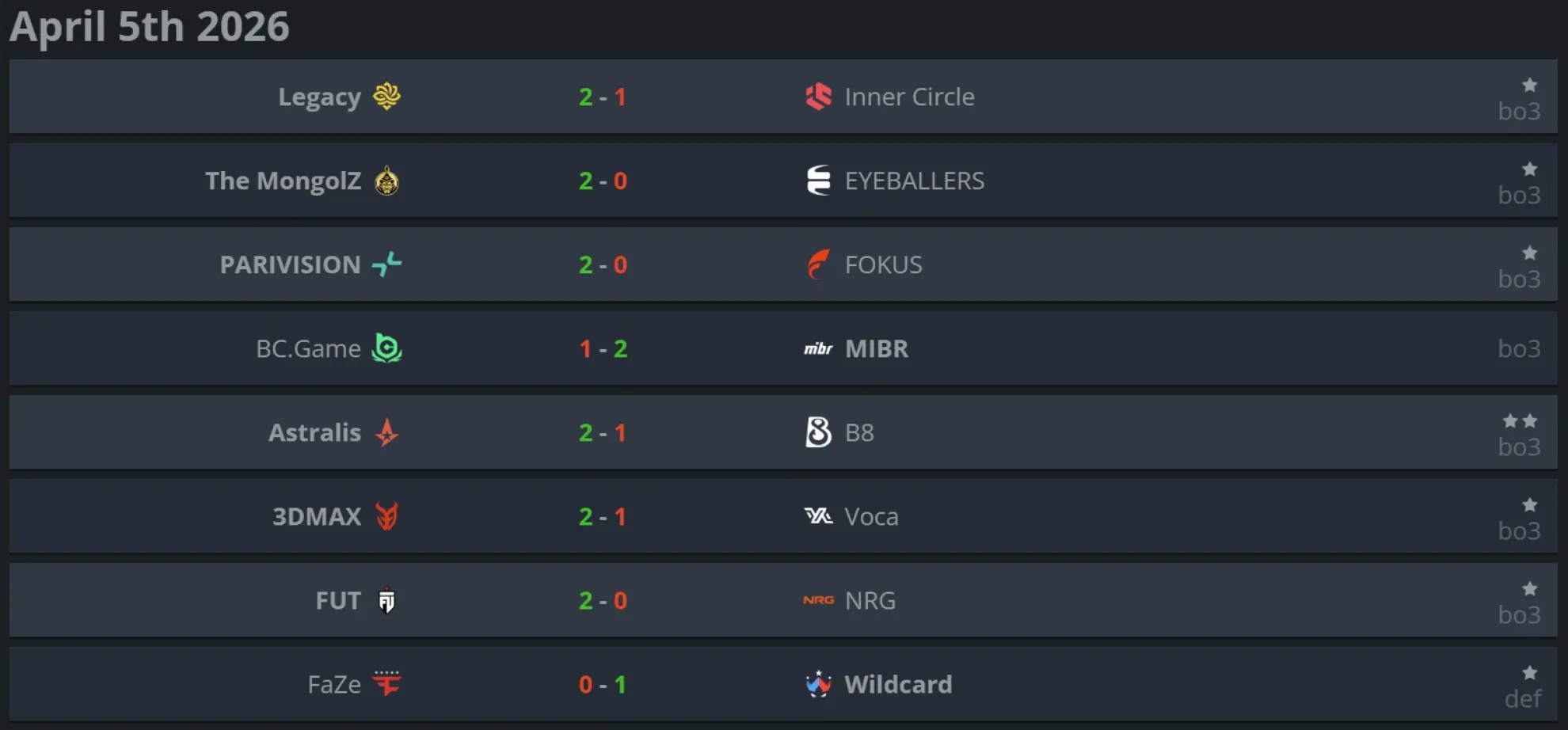The height and width of the screenshot is (730, 1568).
Task: Open the FUT versus NRG match score
Action: 603,600
